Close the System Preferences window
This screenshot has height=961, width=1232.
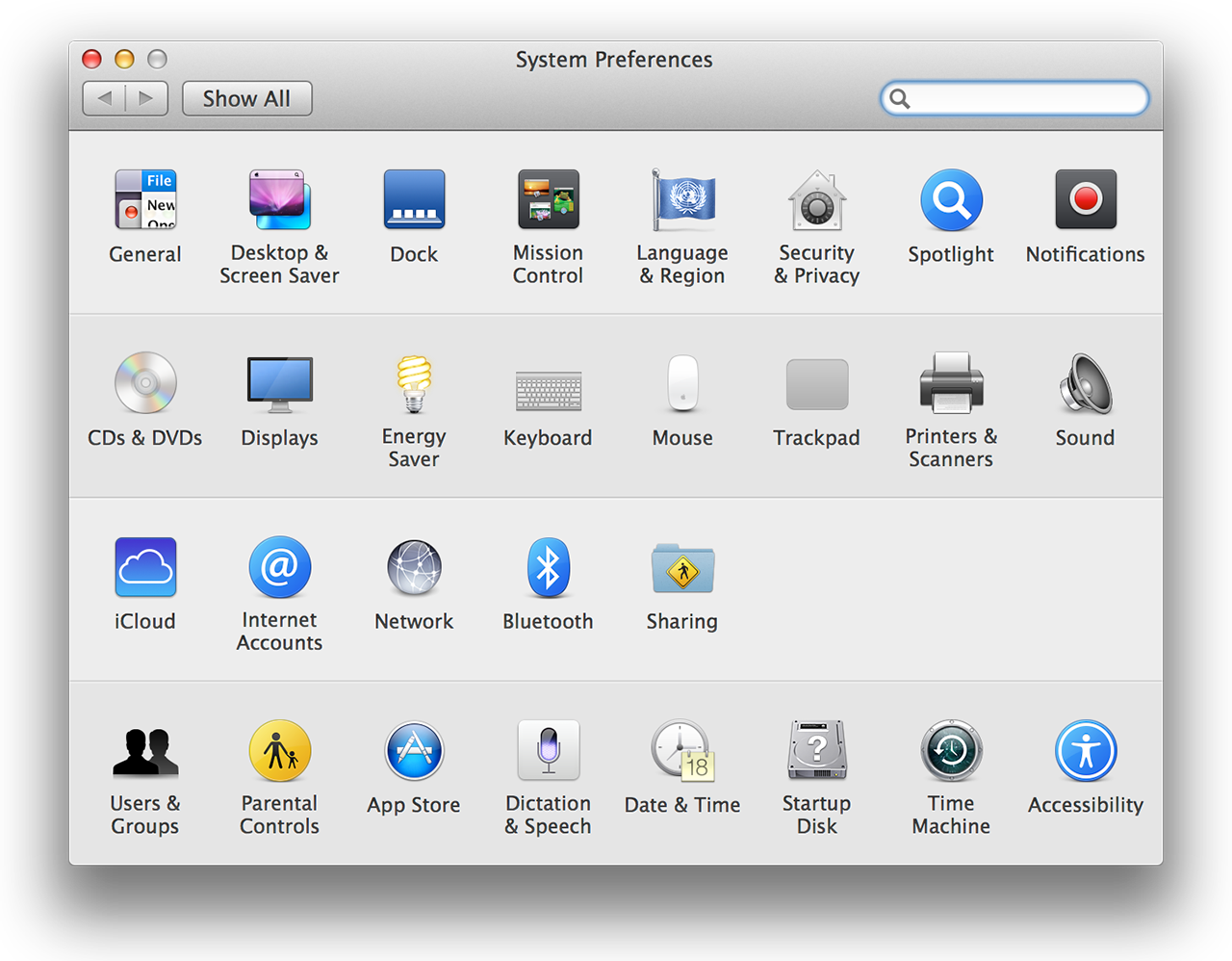pos(92,60)
